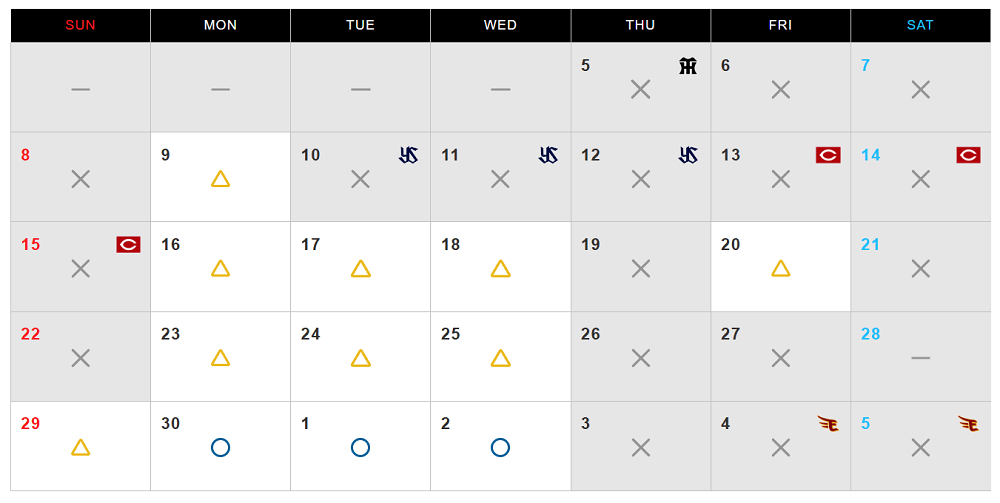Click the Swallows logo on the 10th

tap(408, 155)
